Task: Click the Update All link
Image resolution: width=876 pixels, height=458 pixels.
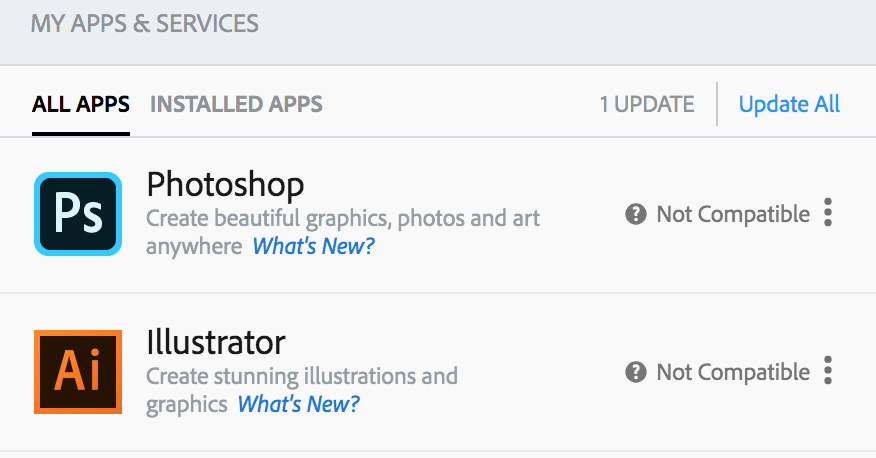Action: tap(789, 104)
